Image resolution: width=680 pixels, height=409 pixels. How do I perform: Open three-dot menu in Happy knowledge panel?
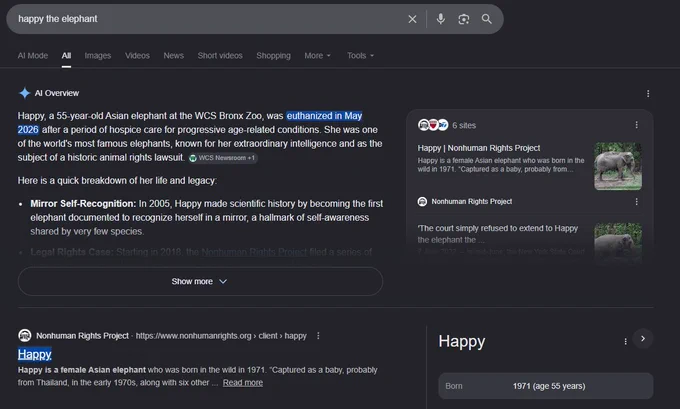625,341
